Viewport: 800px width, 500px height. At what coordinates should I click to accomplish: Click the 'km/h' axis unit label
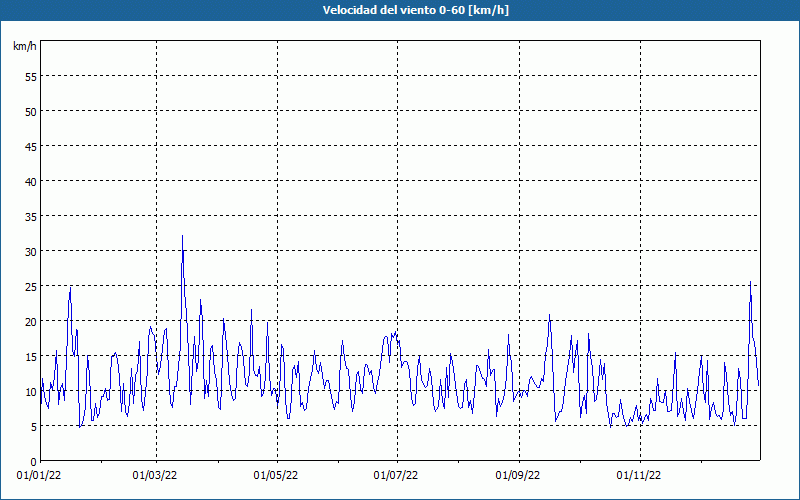pos(25,46)
